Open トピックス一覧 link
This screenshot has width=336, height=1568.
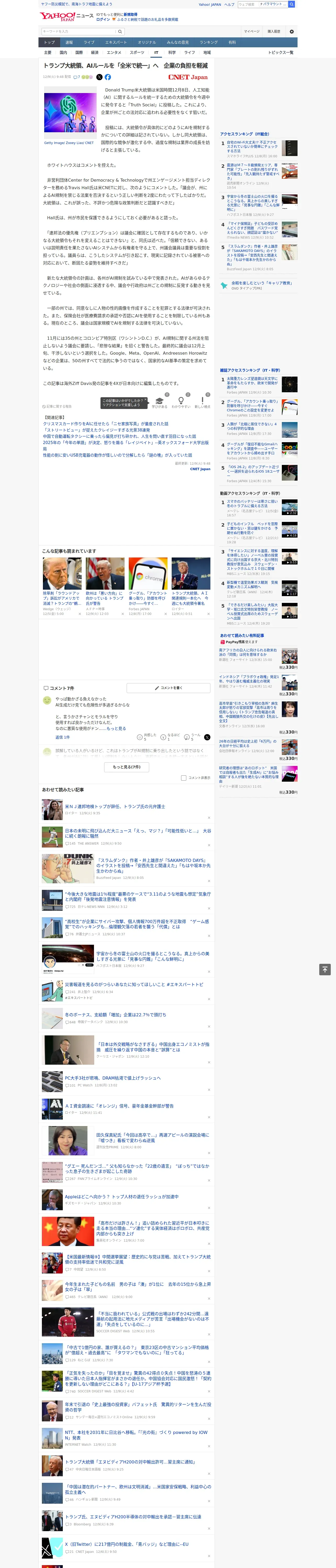click(281, 52)
